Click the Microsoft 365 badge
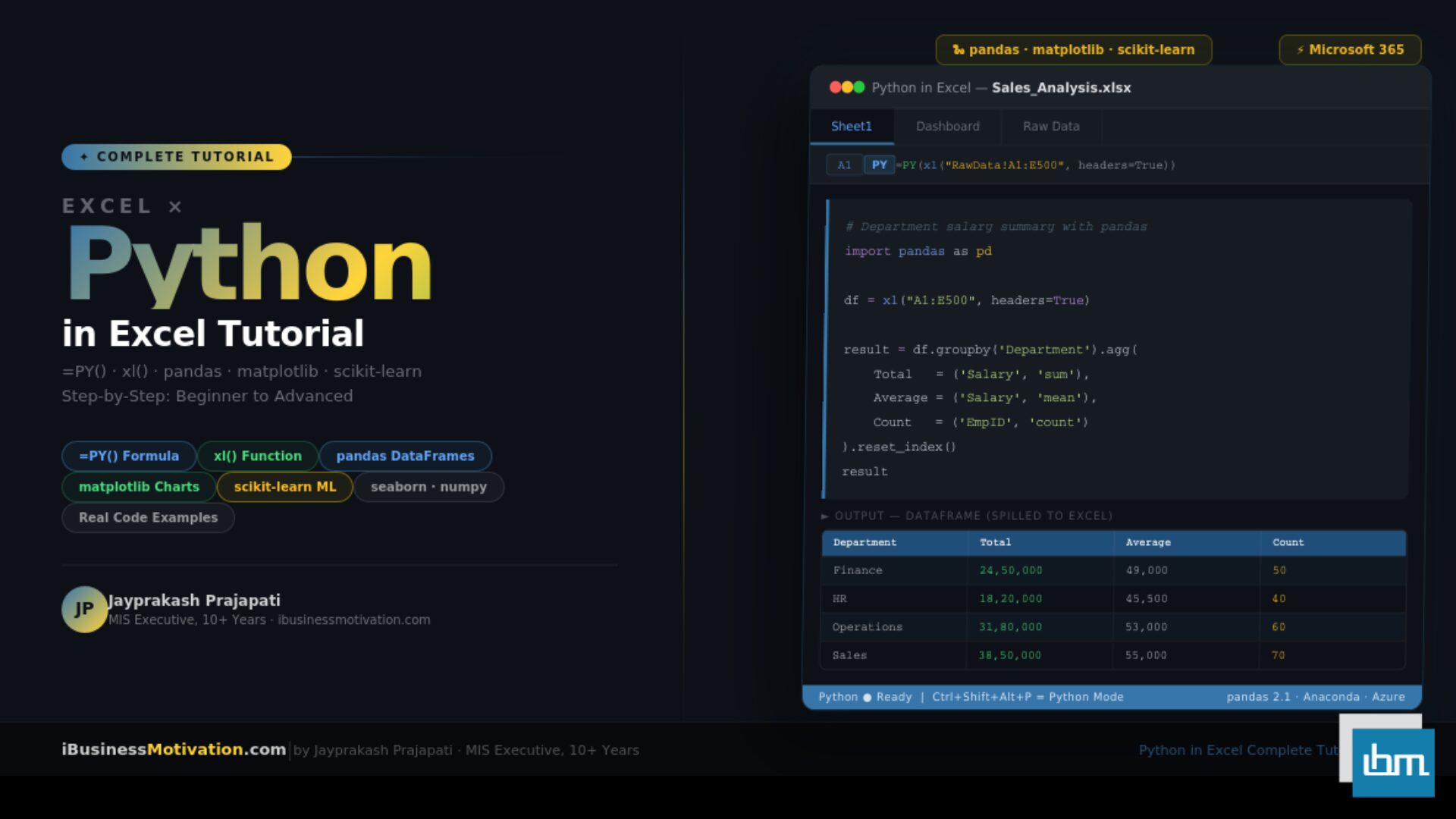Screen dimensions: 1456x819 pos(1350,50)
